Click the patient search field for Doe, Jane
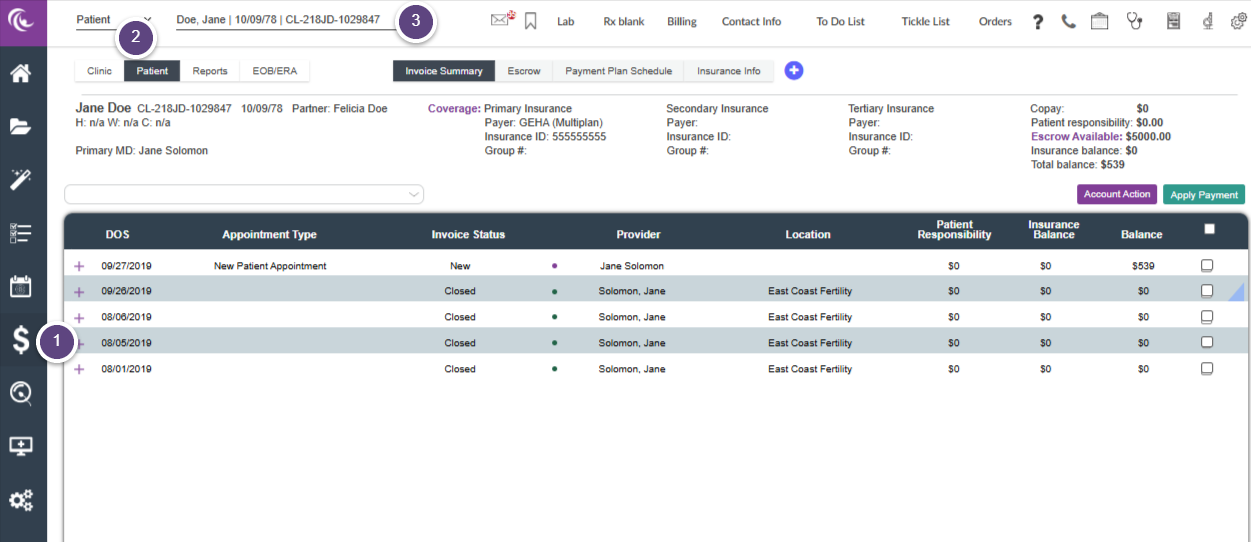Screen dimensions: 1251x542 point(278,20)
